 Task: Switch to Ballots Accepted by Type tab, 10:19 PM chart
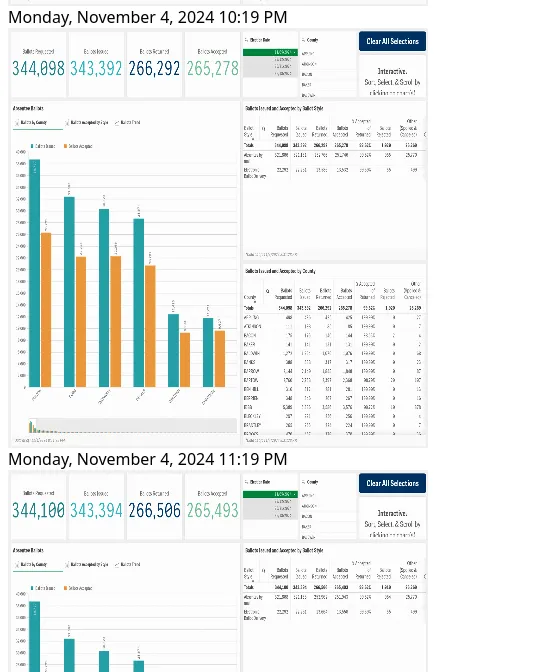pyautogui.click(x=87, y=123)
